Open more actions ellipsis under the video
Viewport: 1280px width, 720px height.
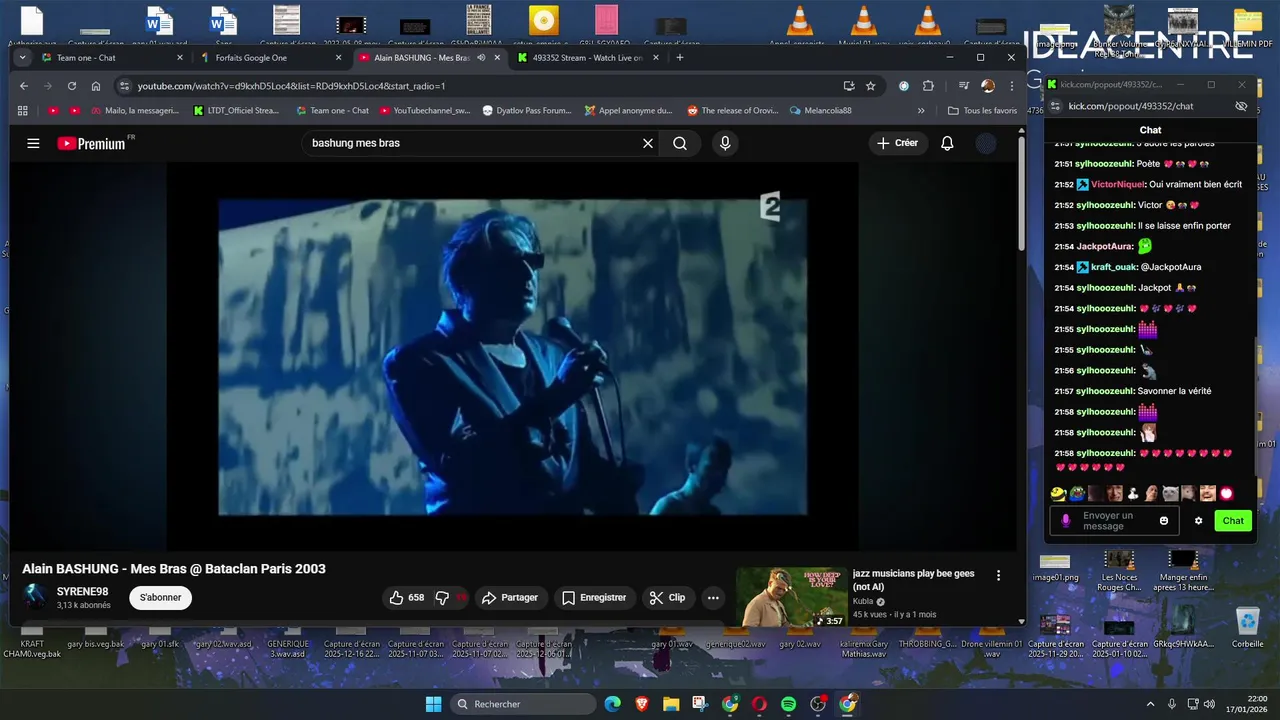click(713, 598)
